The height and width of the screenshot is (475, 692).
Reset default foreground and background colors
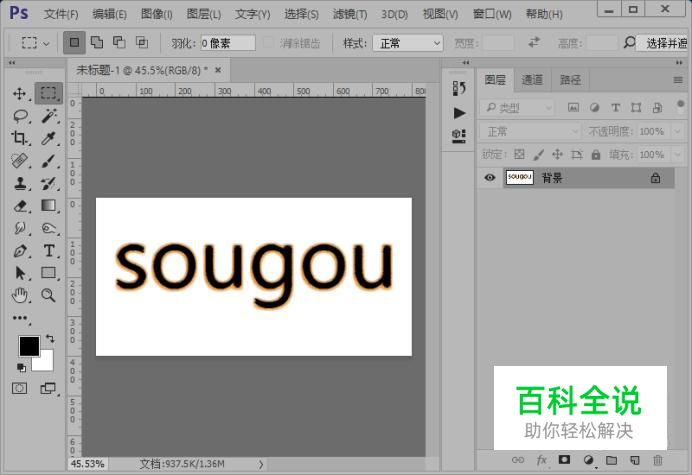pos(21,367)
